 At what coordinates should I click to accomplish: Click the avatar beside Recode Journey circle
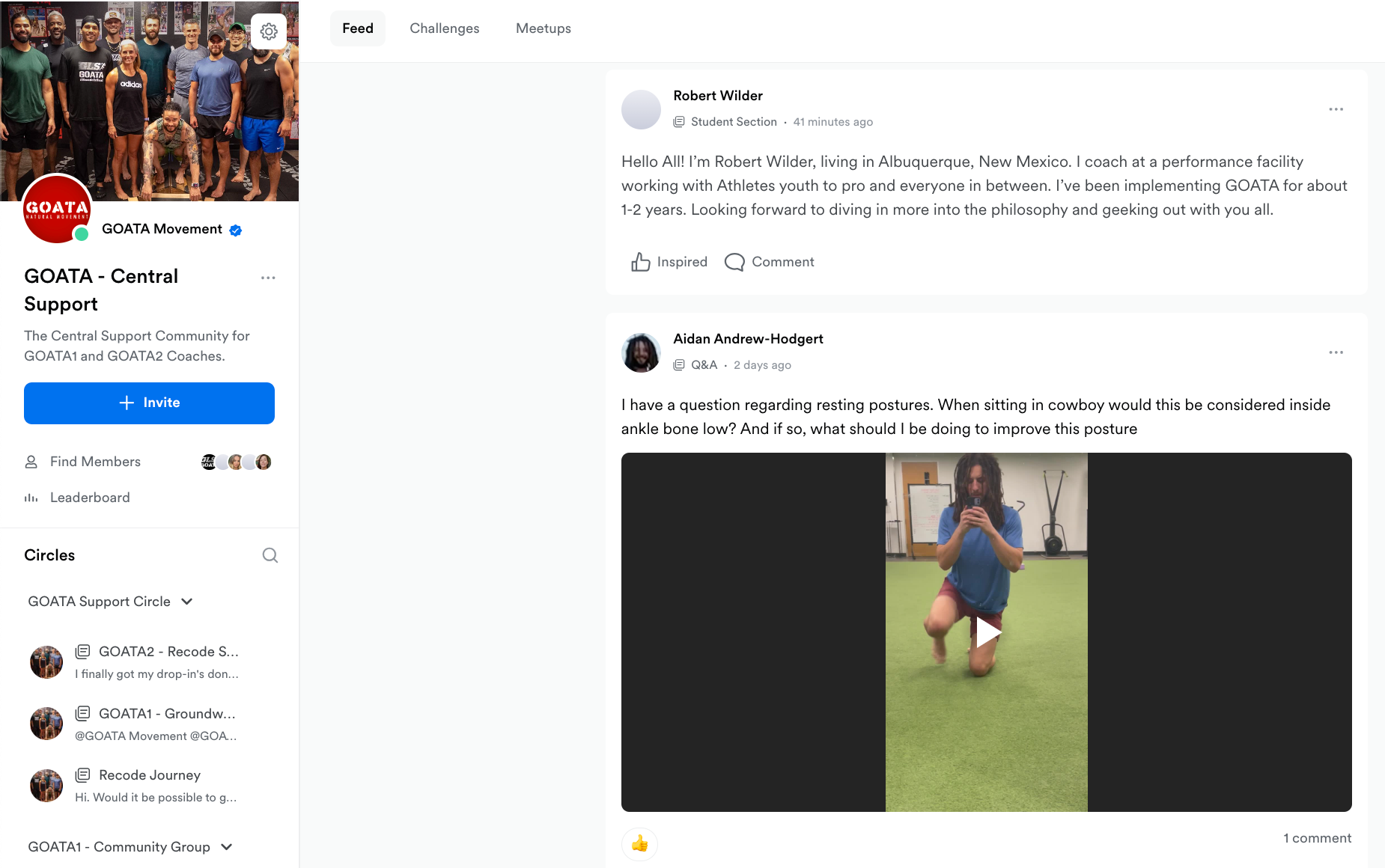click(46, 786)
